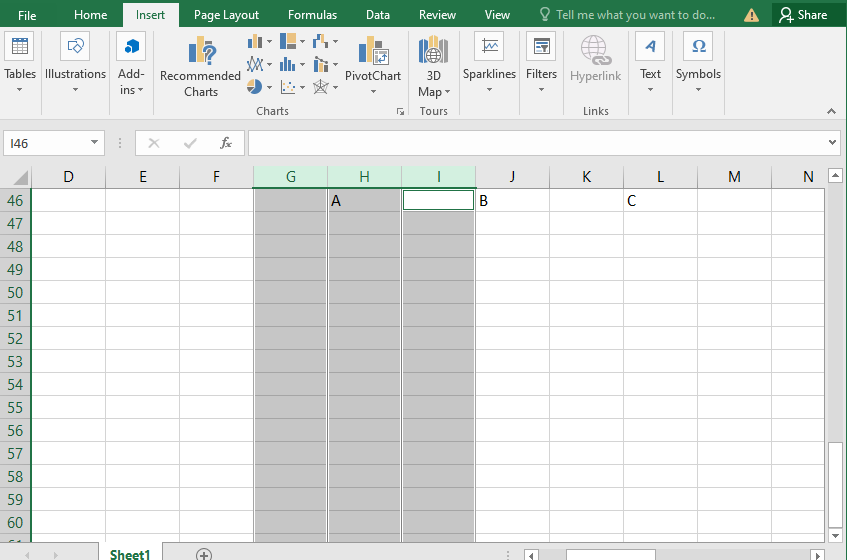
Task: Click horizontal scrollbar left arrow
Action: coord(531,555)
